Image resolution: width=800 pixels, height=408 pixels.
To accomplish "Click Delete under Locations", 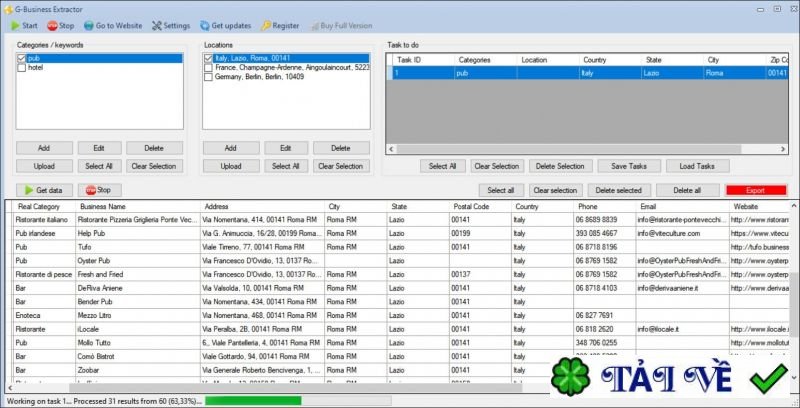I will coord(341,148).
